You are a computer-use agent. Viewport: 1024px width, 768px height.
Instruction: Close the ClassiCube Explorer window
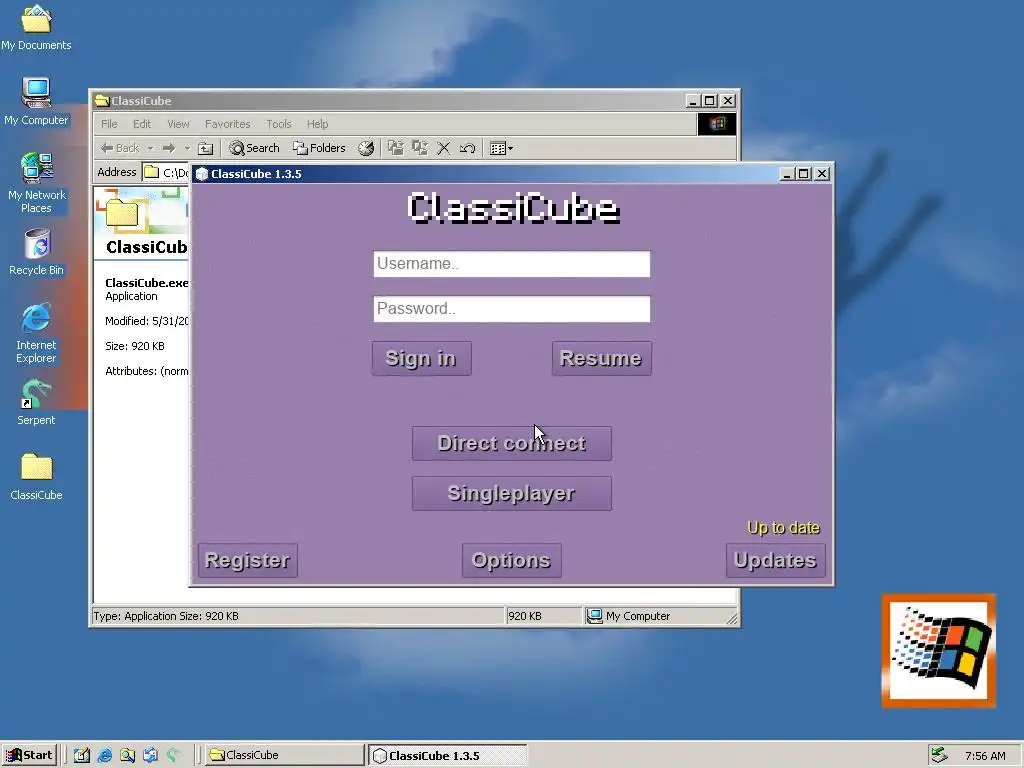(x=728, y=101)
